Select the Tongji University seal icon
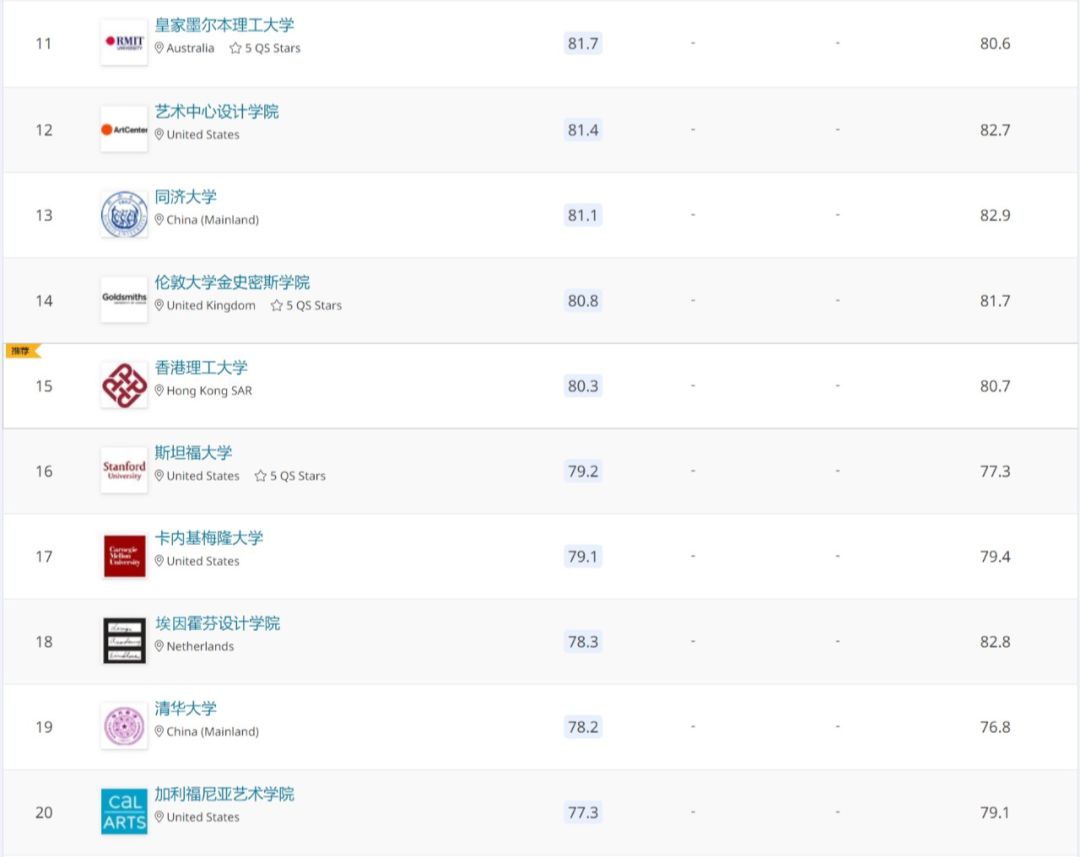The width and height of the screenshot is (1080, 857). click(123, 213)
